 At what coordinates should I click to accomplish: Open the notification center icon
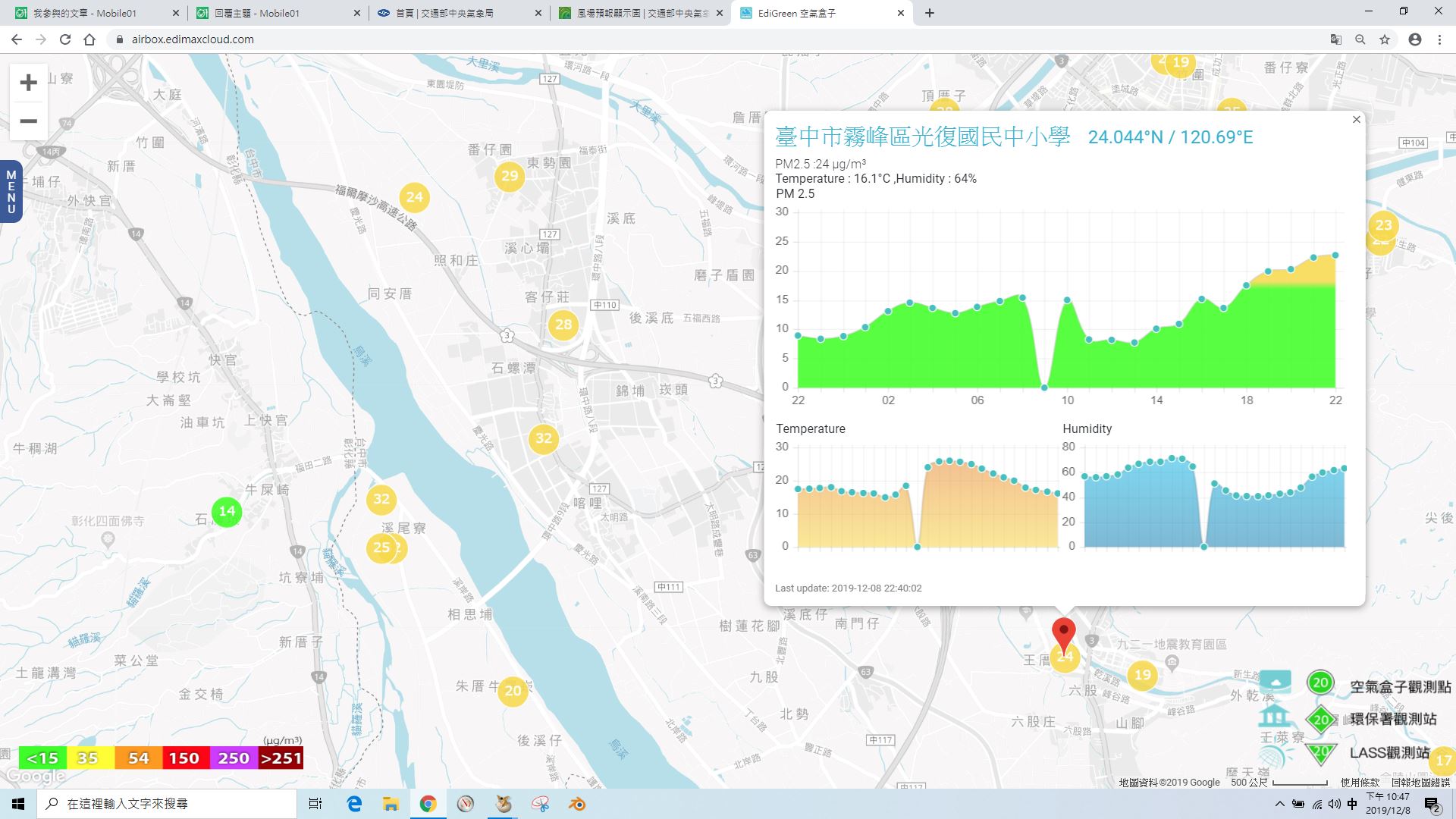pyautogui.click(x=1432, y=804)
